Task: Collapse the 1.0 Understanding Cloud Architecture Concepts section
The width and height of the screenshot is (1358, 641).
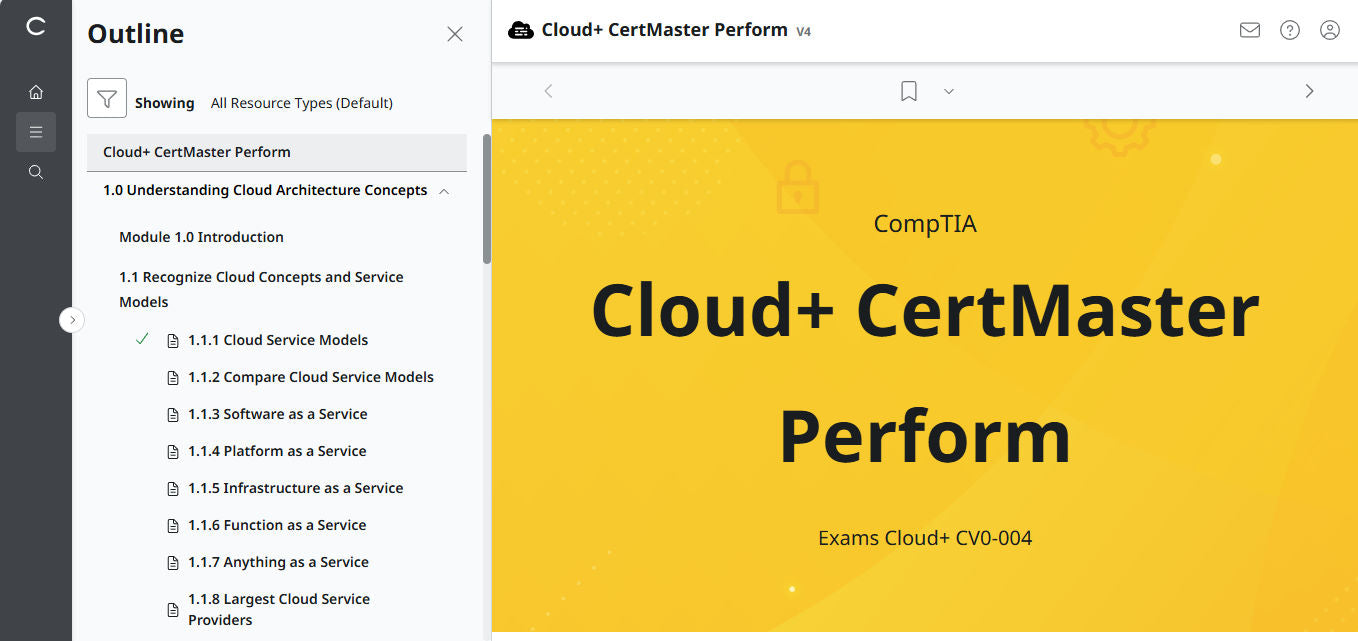Action: [x=444, y=190]
